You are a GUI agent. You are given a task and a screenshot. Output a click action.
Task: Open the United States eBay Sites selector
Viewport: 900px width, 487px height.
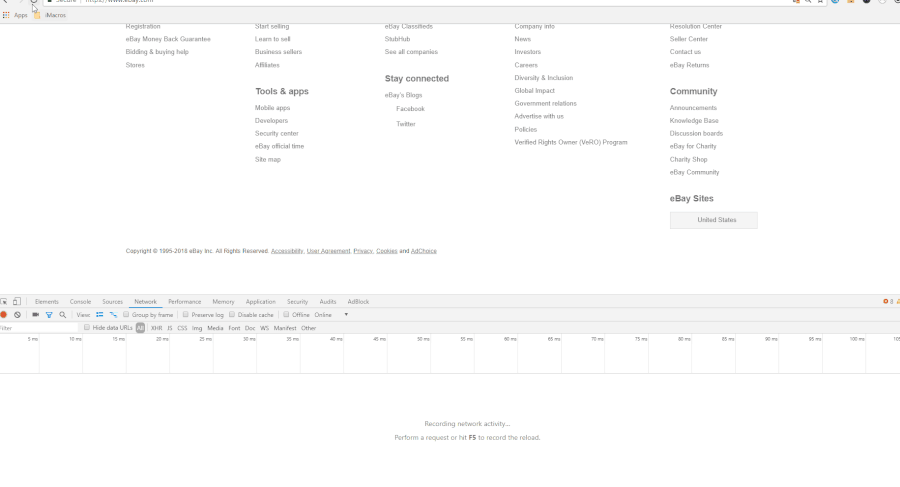tap(713, 220)
